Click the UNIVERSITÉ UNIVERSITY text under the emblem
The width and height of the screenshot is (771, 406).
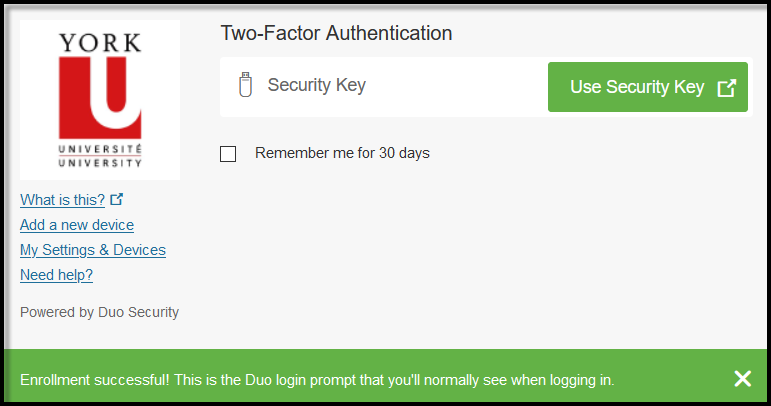(100, 156)
